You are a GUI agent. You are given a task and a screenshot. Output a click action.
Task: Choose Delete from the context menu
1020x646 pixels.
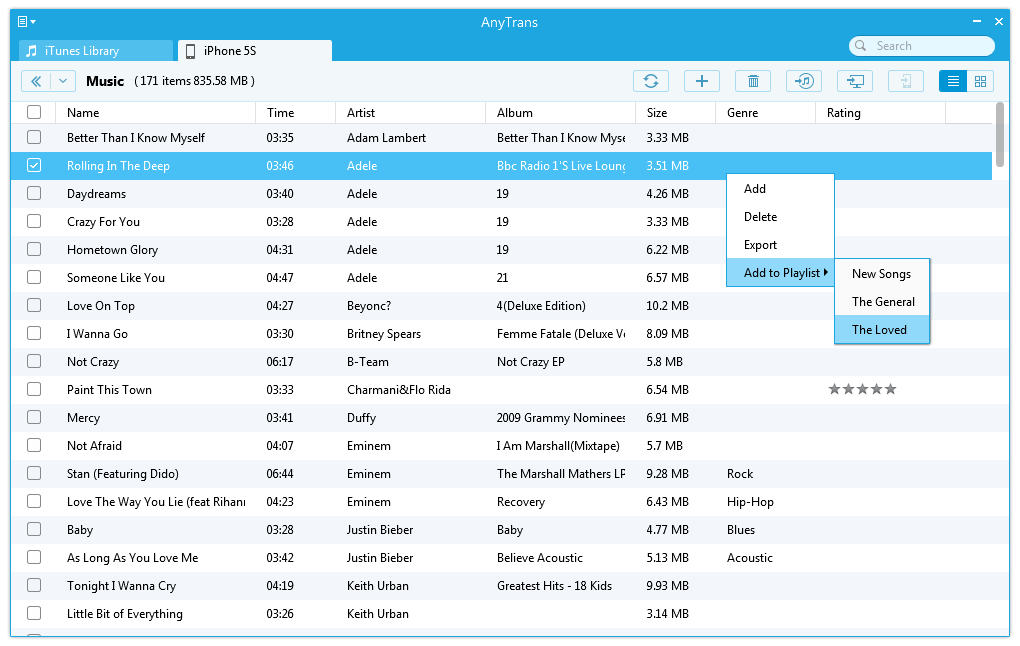[x=780, y=217]
